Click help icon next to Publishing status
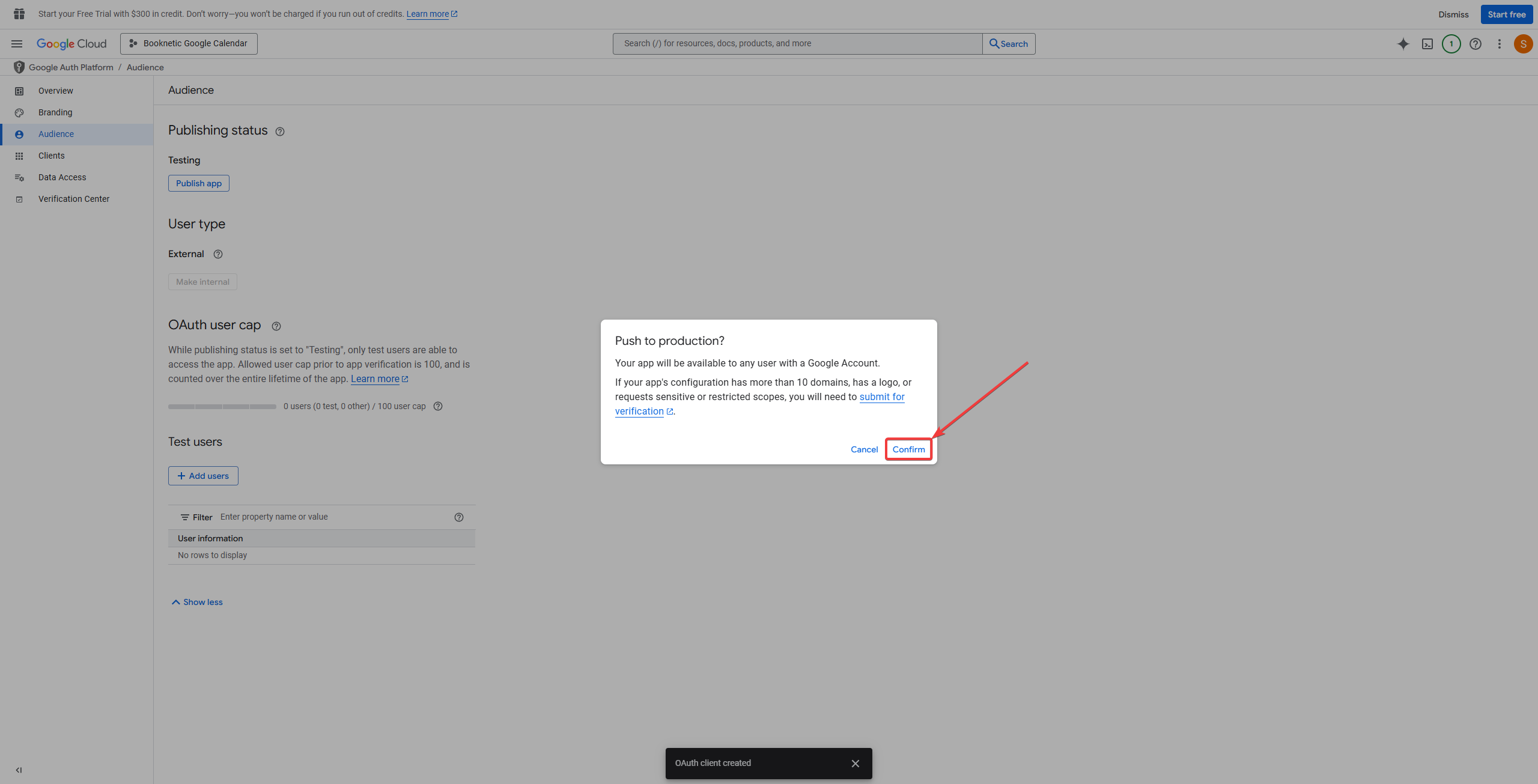This screenshot has width=1538, height=784. click(x=280, y=132)
